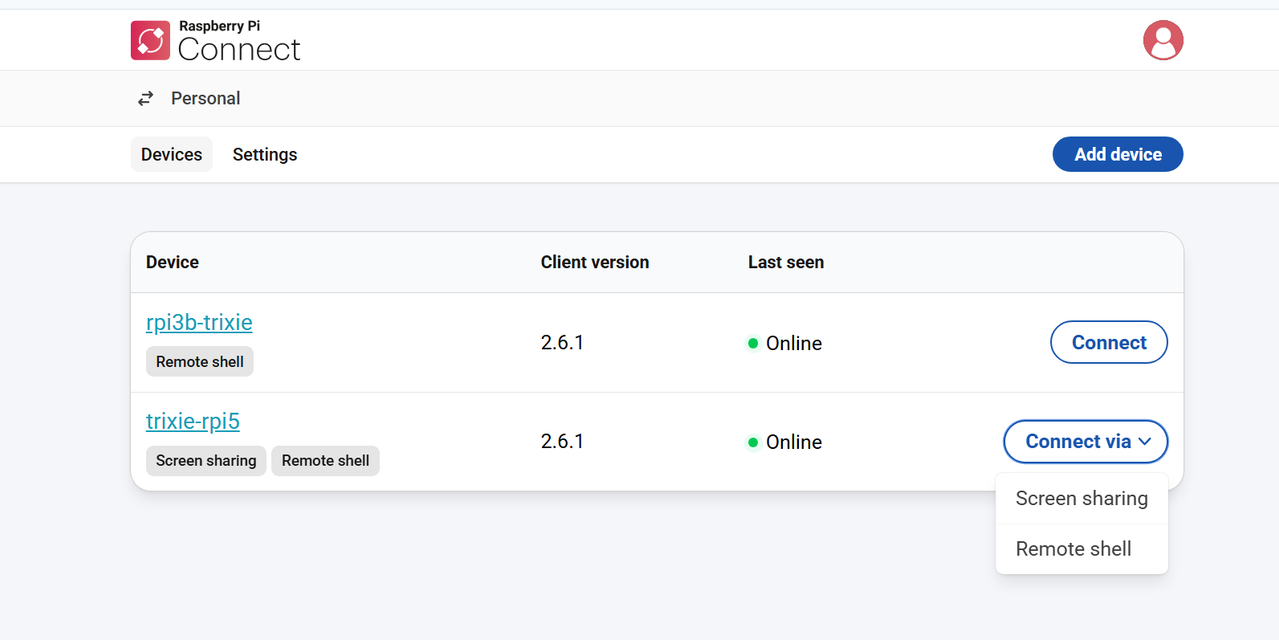
Task: Click the Remote shell tag under trixie-rpi5
Action: [326, 461]
